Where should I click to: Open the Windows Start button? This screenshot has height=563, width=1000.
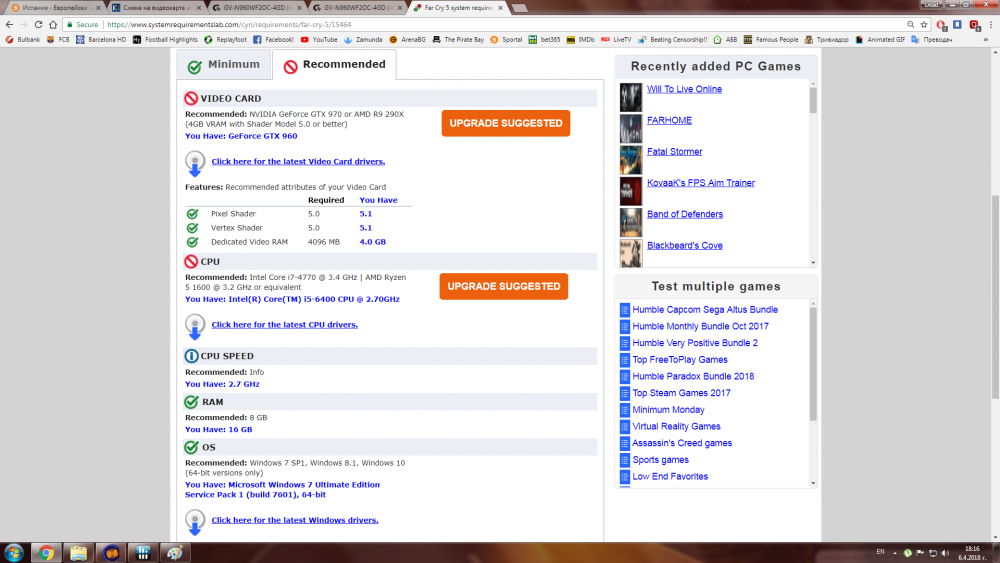tap(13, 553)
